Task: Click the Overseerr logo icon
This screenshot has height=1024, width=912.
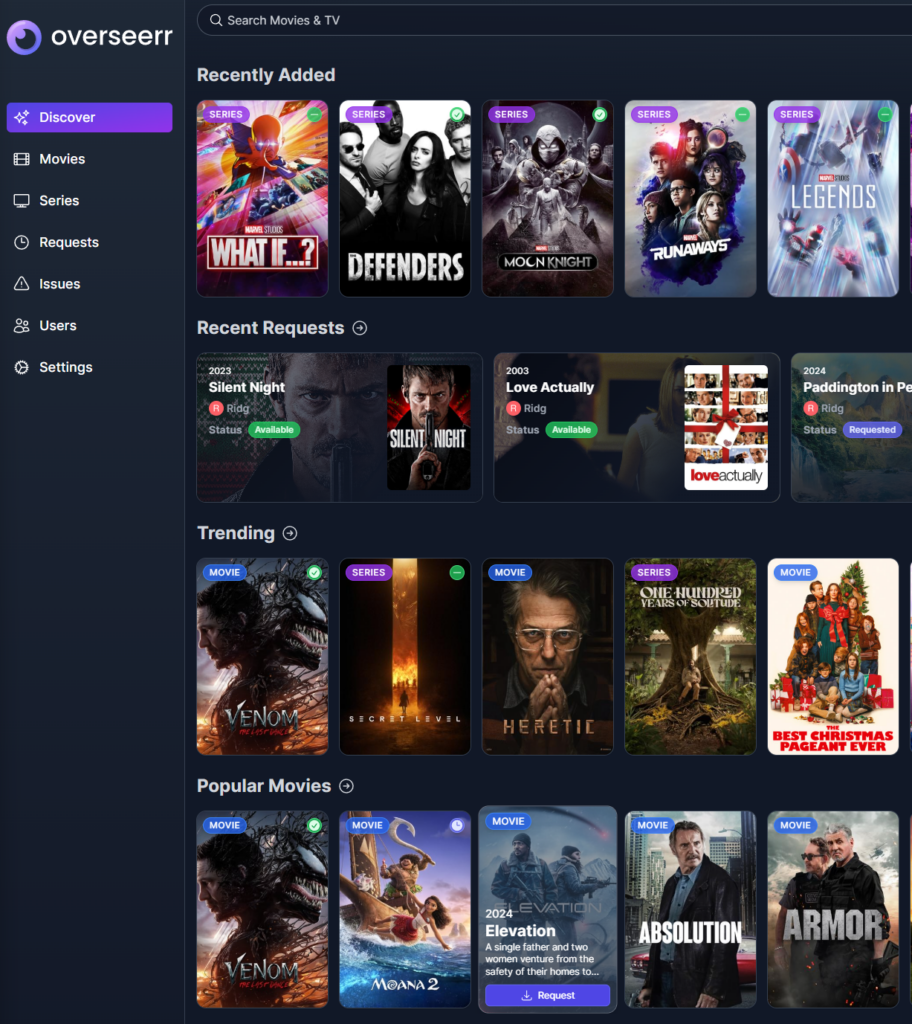Action: [24, 37]
